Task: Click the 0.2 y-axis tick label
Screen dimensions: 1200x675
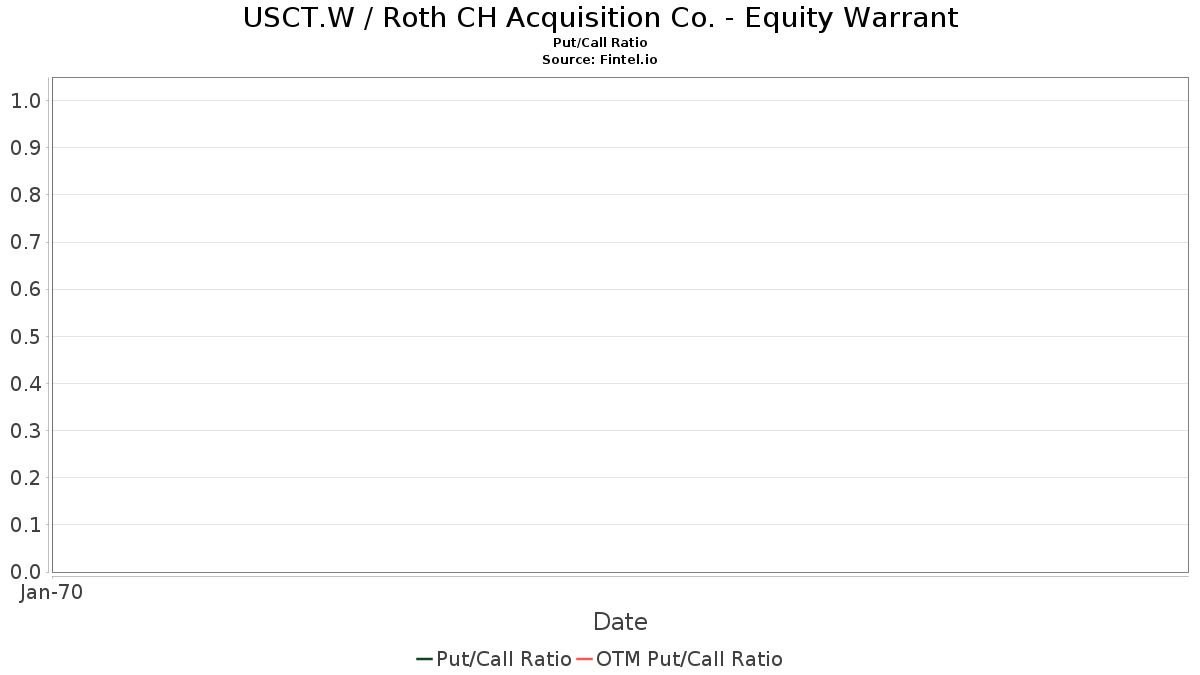Action: [25, 478]
